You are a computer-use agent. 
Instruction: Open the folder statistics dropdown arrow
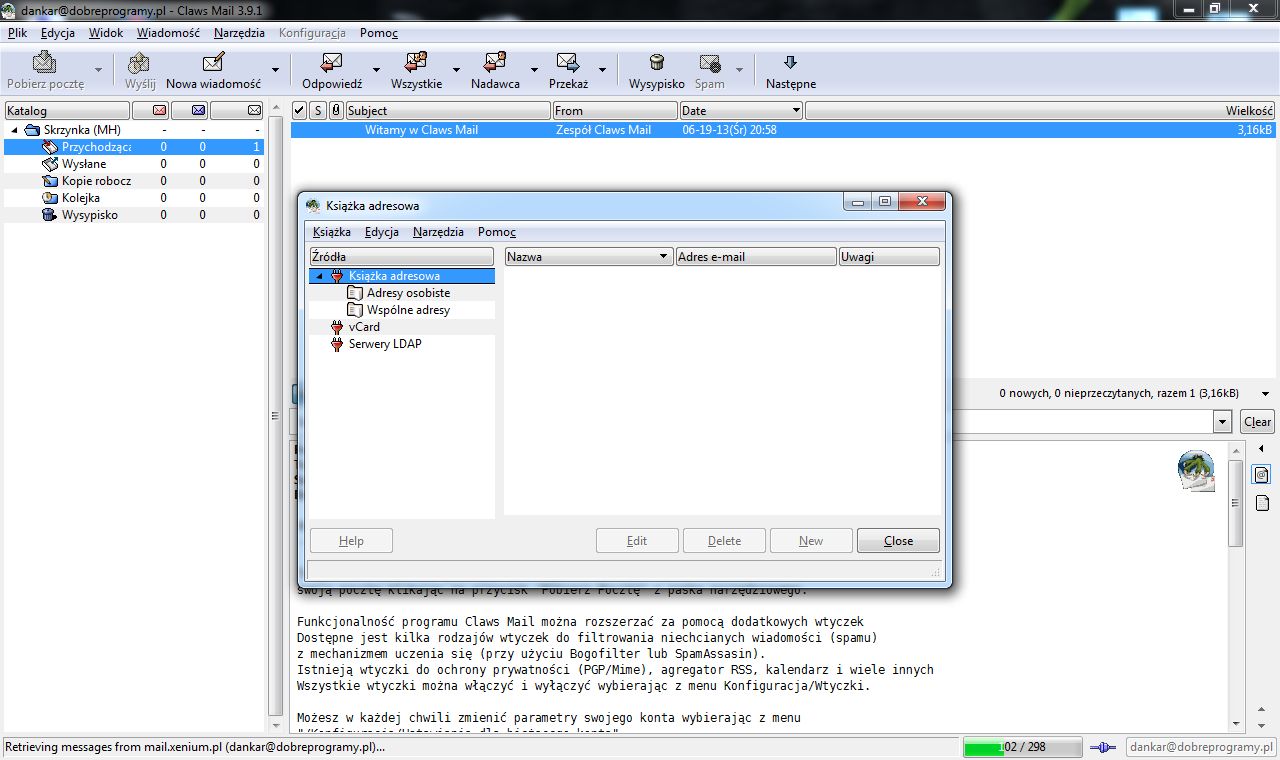[1265, 394]
